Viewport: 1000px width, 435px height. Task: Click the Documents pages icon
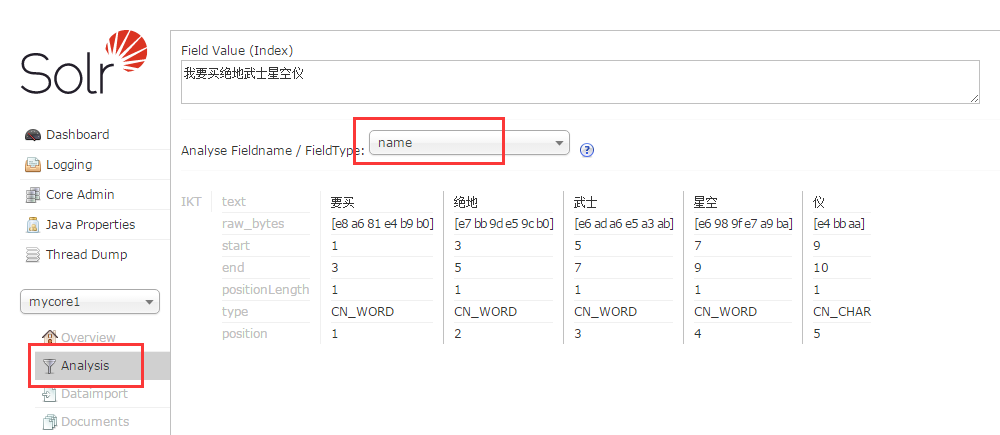49,422
